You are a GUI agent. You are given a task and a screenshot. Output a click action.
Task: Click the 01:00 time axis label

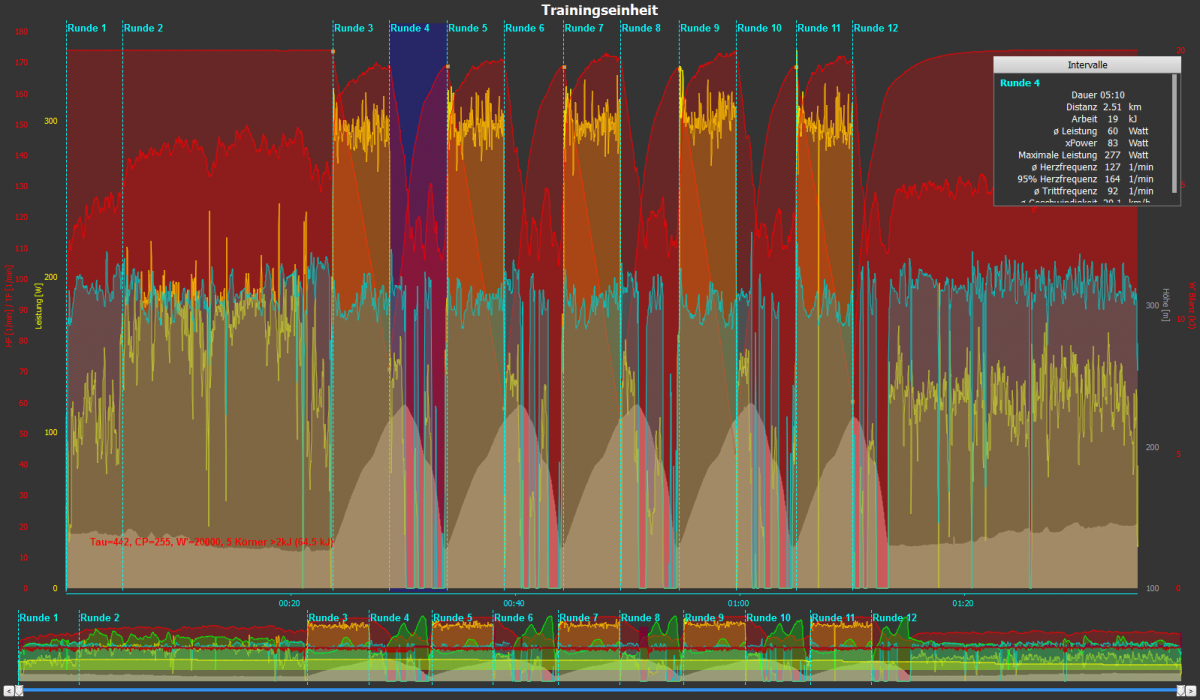(738, 603)
